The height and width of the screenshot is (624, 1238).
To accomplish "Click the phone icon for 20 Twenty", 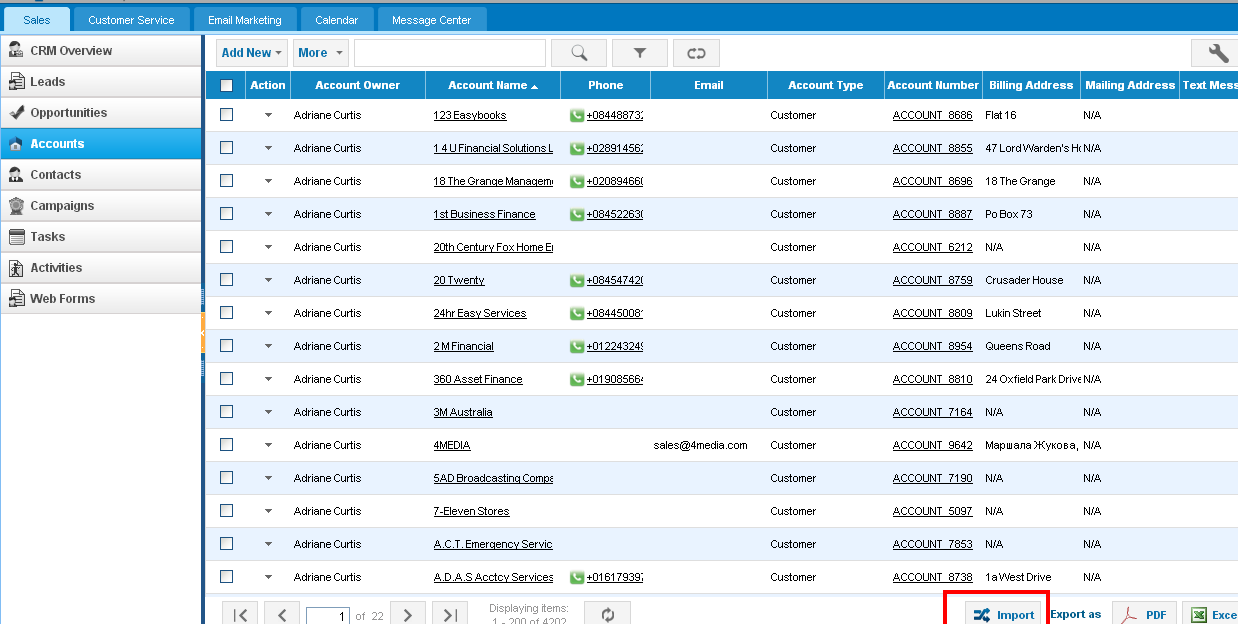I will tap(577, 281).
